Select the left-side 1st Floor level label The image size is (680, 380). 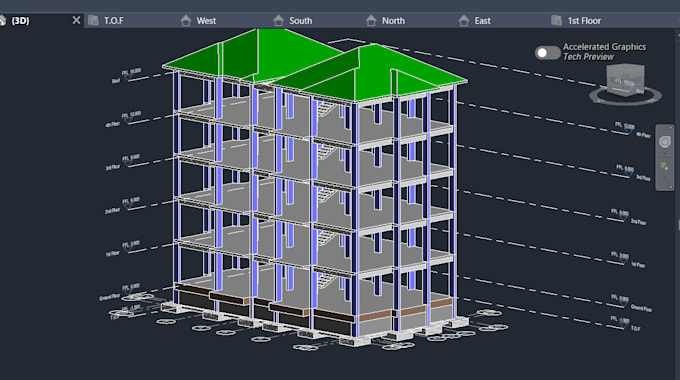pyautogui.click(x=113, y=253)
